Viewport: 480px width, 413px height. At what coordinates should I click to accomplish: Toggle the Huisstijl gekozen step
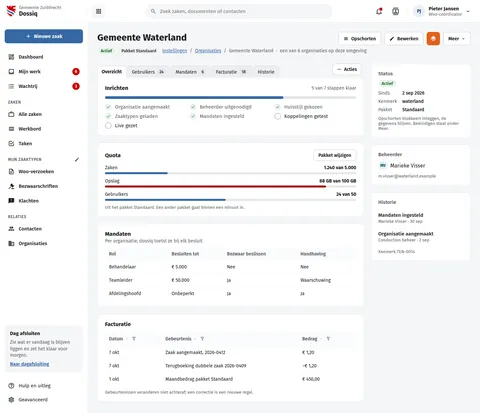click(x=277, y=107)
